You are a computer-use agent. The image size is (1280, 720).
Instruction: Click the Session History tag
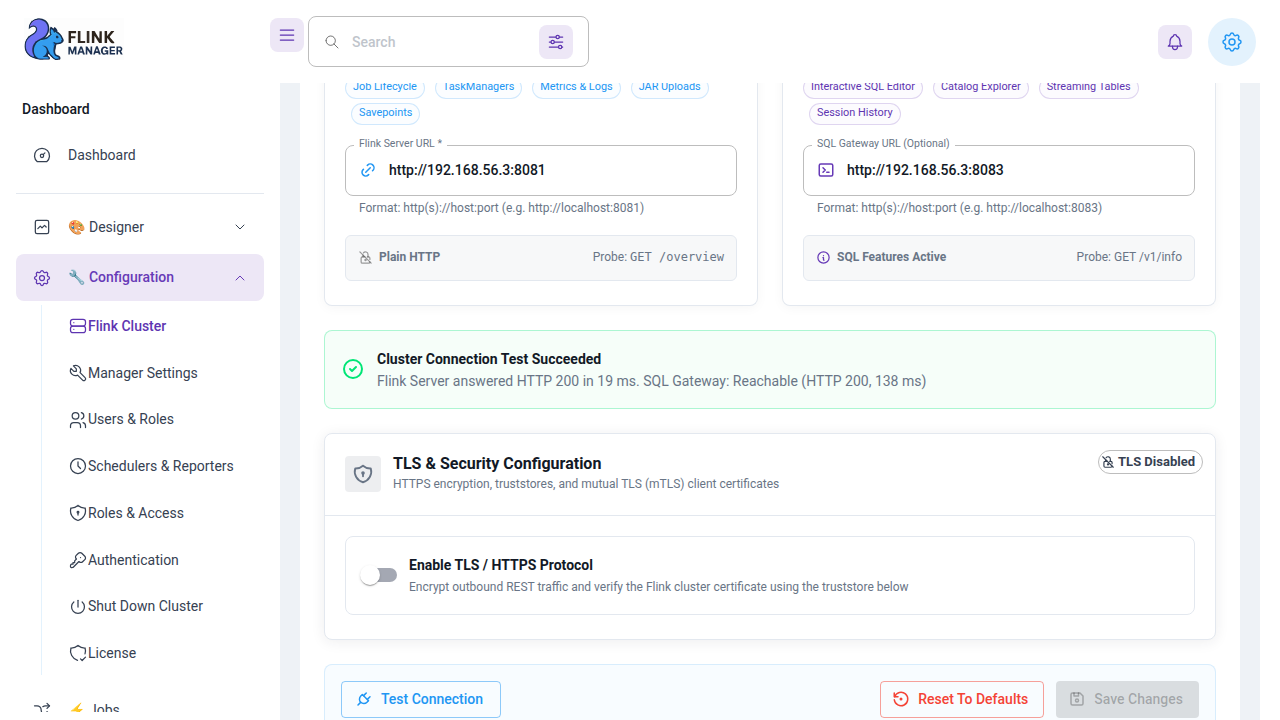[x=855, y=113]
